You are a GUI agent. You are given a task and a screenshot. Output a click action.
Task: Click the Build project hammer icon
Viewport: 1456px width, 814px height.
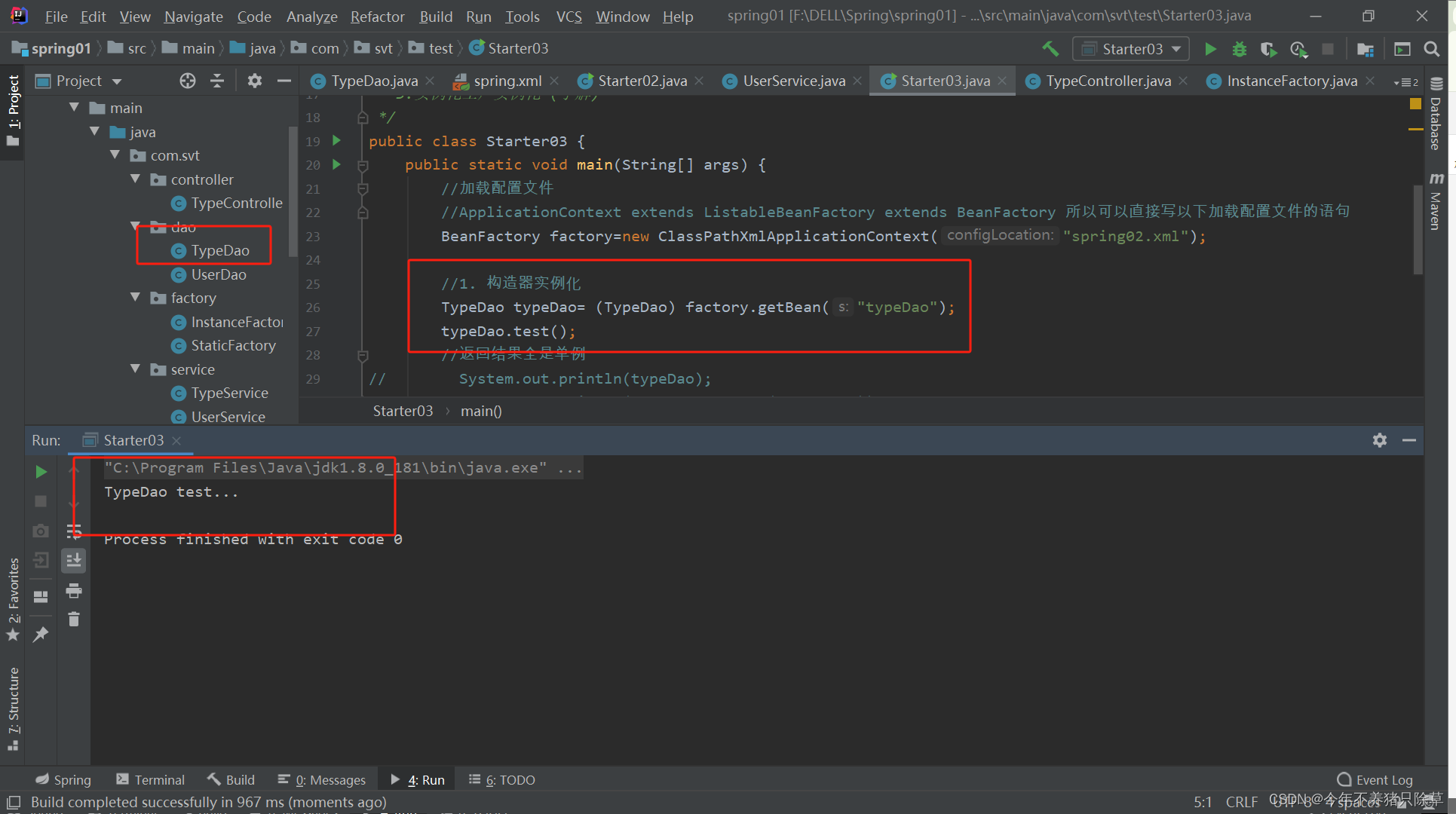tap(1050, 49)
